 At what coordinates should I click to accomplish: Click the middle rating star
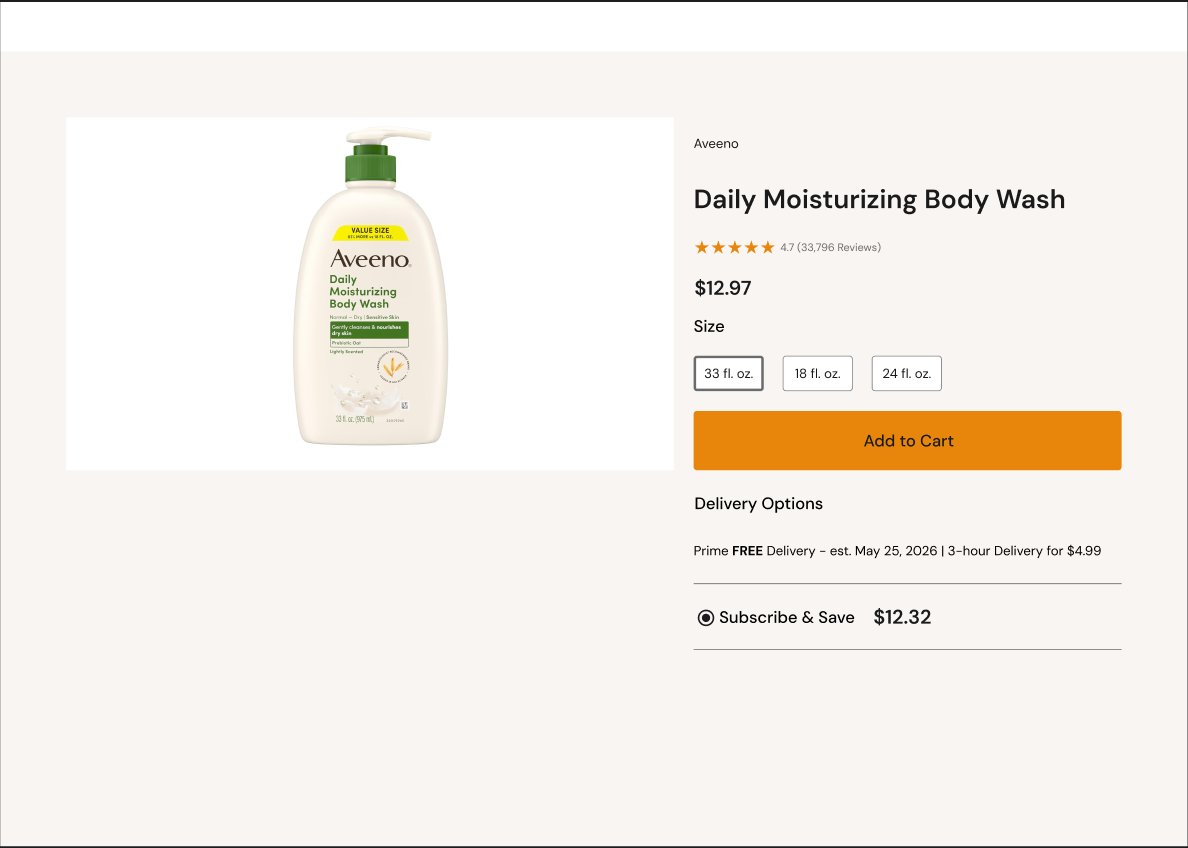(735, 247)
